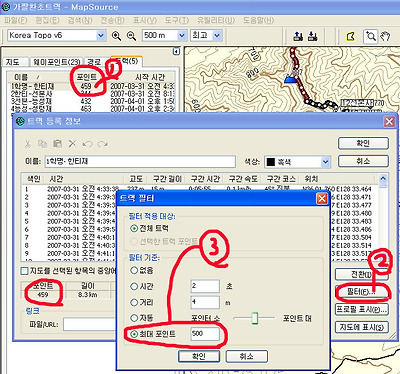Open the 도구(T) menu
Image resolution: width=400 pixels, height=374 pixels.
(177, 20)
